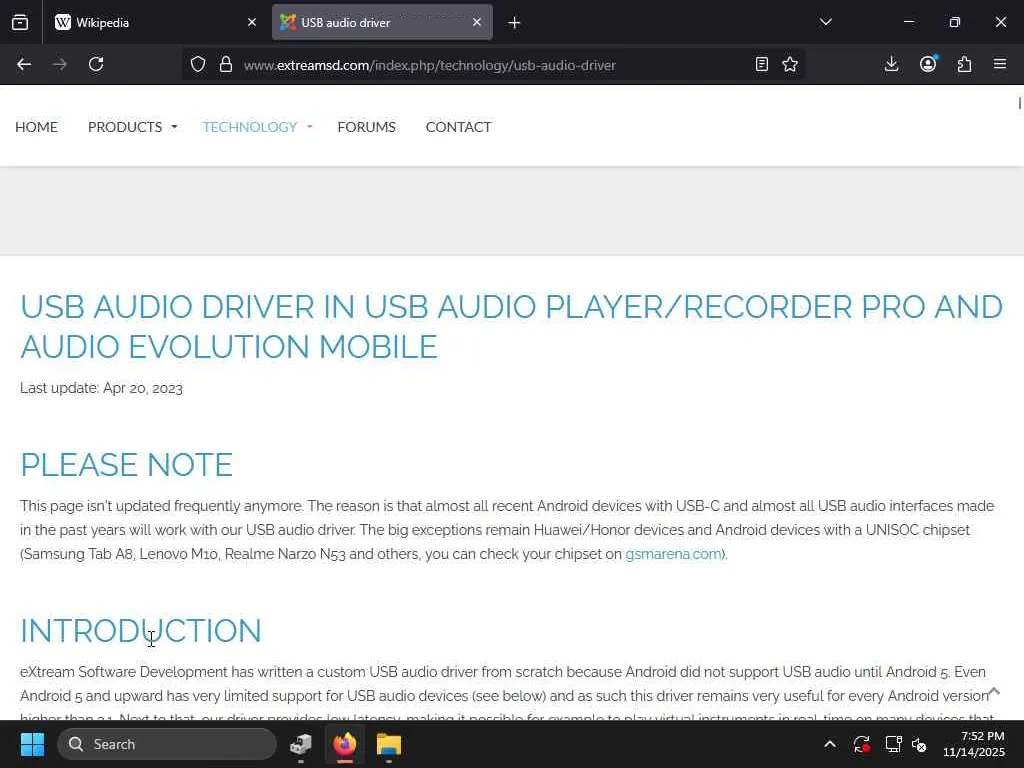This screenshot has height=768, width=1024.
Task: Expand the PRODUCTS dropdown arrow
Action: click(174, 127)
